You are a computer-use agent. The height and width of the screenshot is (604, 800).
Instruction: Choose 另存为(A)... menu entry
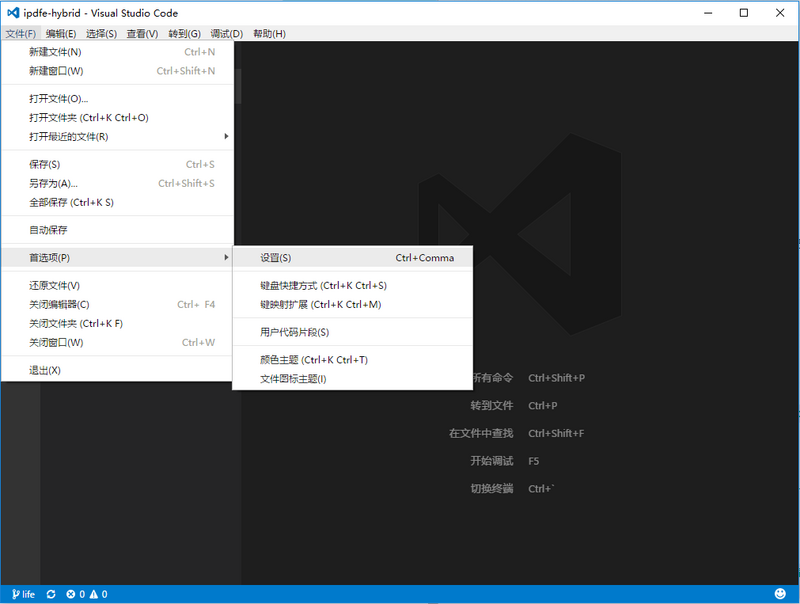117,184
